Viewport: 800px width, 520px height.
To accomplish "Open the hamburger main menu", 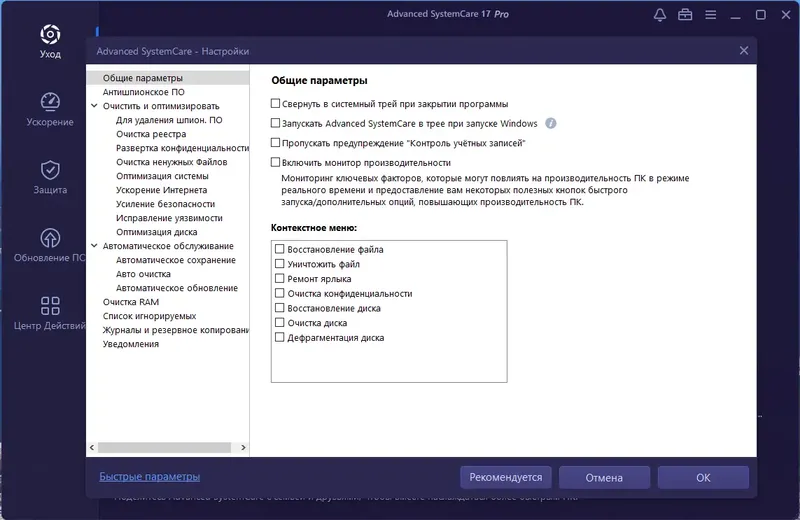I will pos(710,15).
